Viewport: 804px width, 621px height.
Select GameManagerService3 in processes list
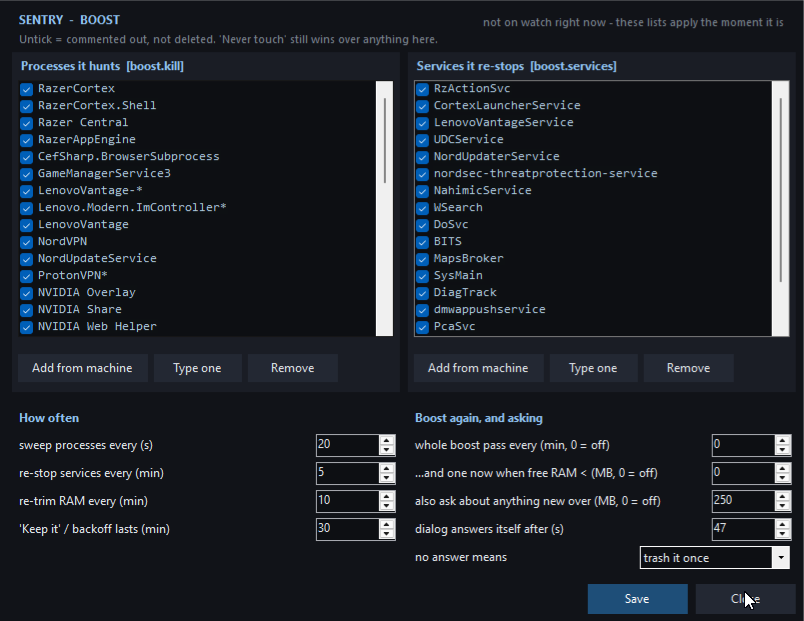click(197, 174)
